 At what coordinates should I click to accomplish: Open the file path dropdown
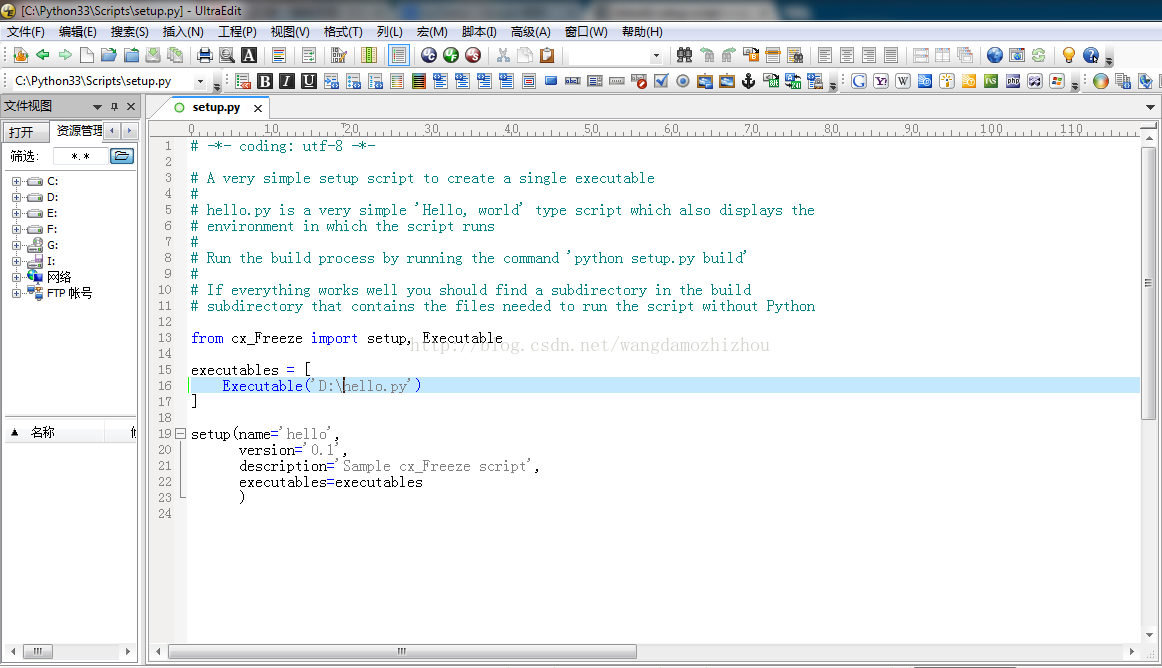tap(202, 80)
